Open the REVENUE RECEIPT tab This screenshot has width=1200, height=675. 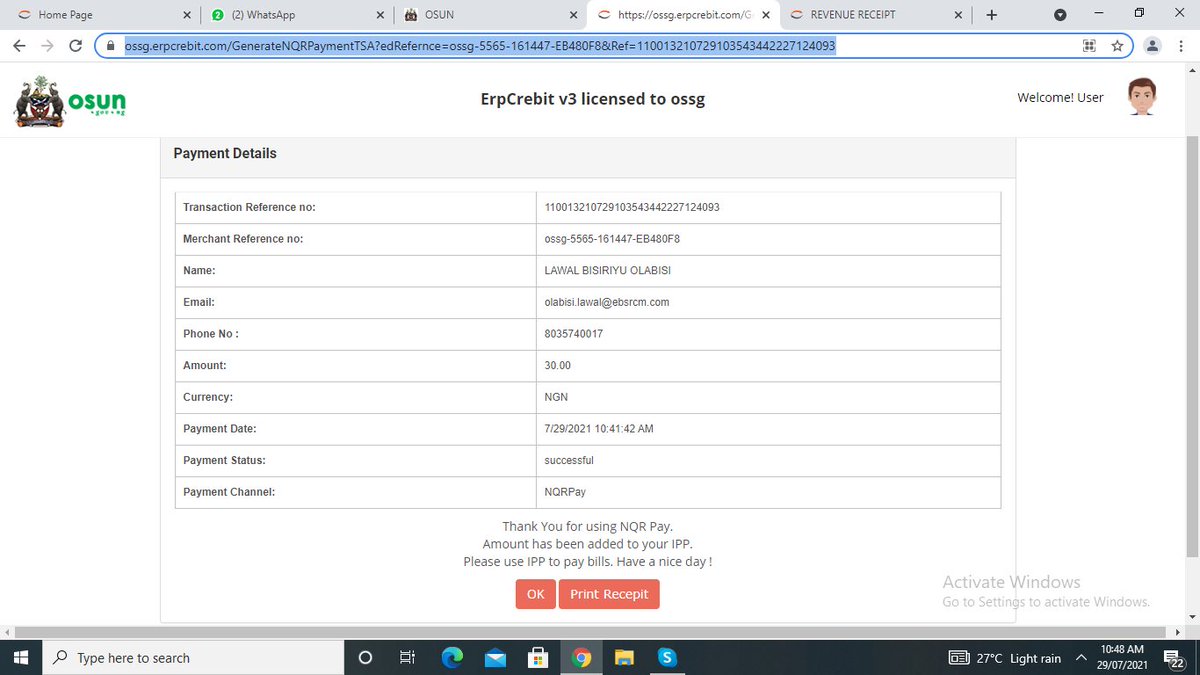pyautogui.click(x=875, y=15)
